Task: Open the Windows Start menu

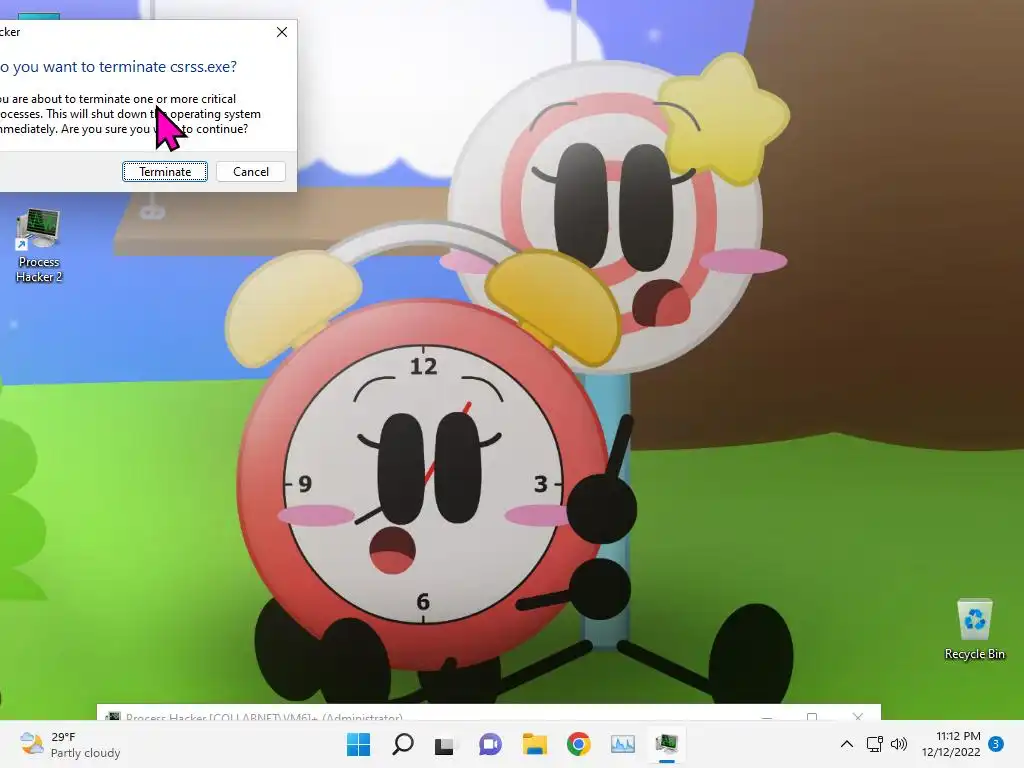Action: pos(358,744)
